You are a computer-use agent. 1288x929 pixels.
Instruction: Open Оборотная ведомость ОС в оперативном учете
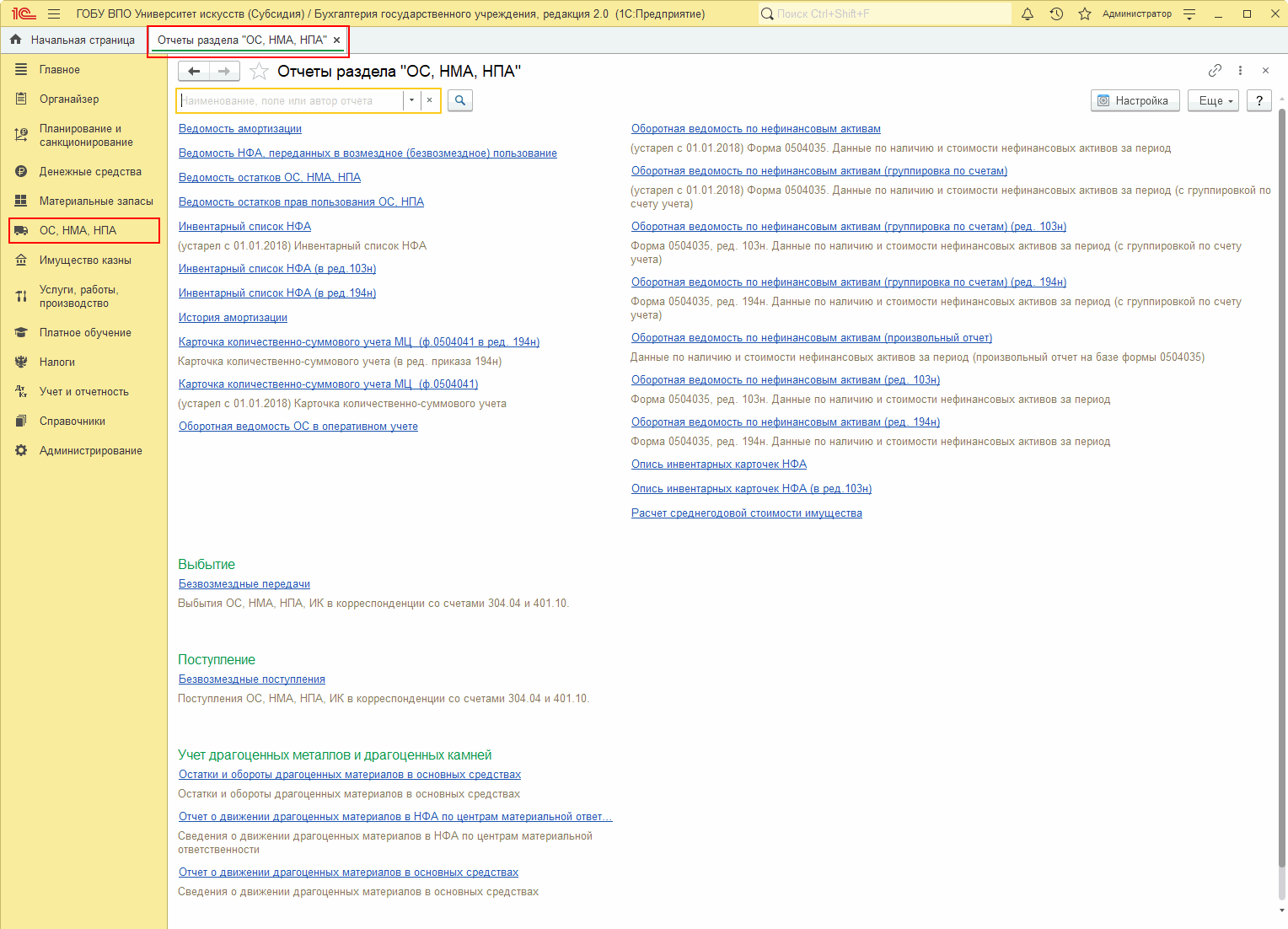pos(298,426)
